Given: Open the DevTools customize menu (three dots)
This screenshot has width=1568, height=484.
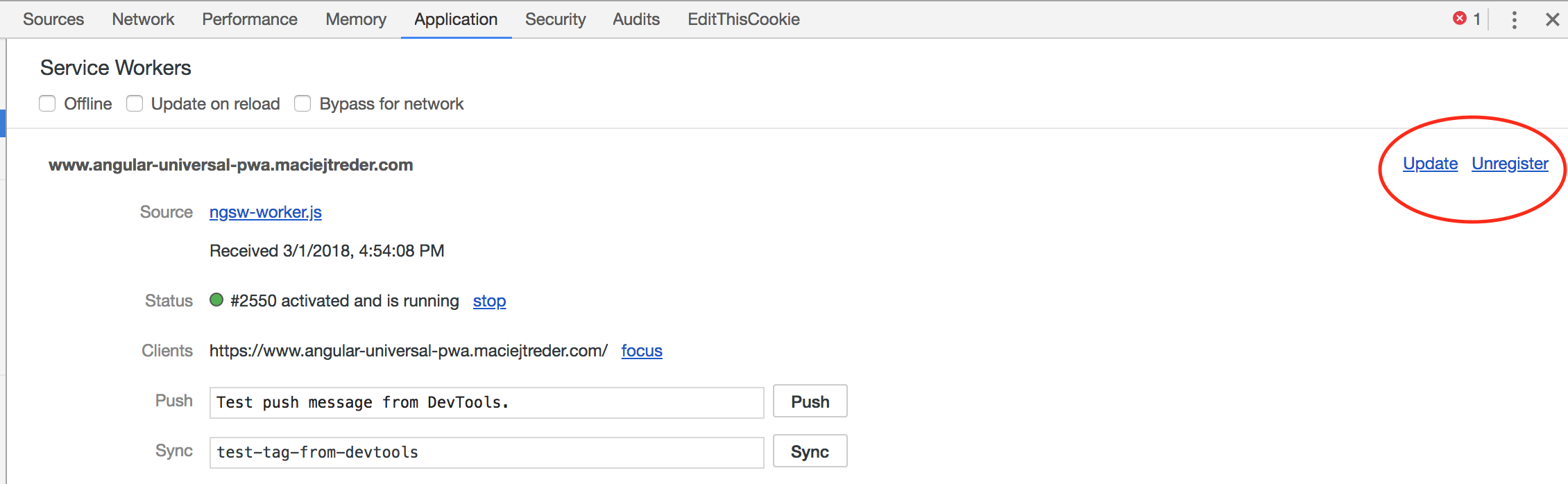Looking at the screenshot, I should click(1514, 19).
